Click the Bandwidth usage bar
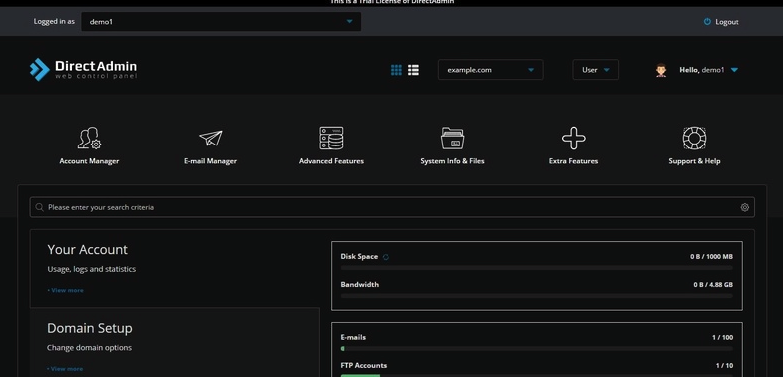 click(x=537, y=296)
